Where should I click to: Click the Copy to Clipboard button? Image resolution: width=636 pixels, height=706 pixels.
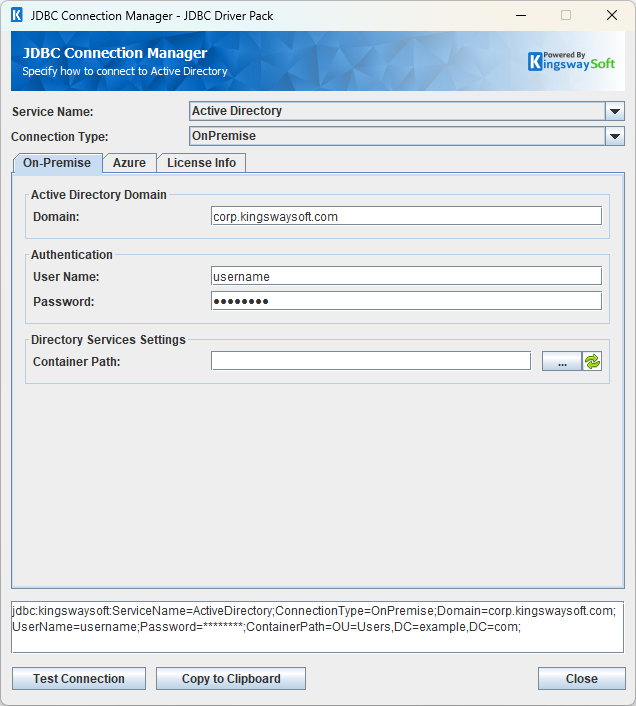(231, 679)
